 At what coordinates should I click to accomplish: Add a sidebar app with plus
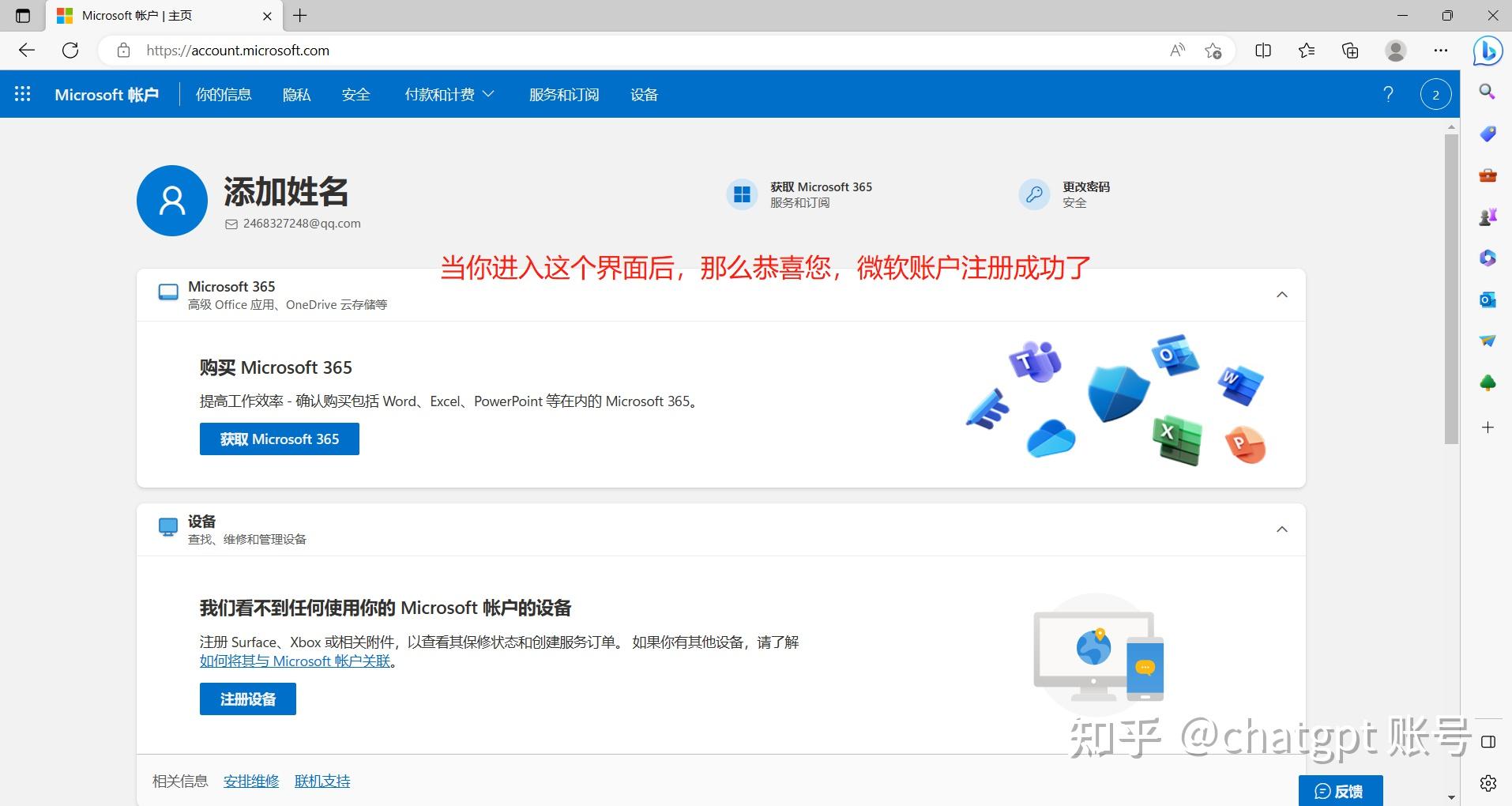tap(1488, 427)
